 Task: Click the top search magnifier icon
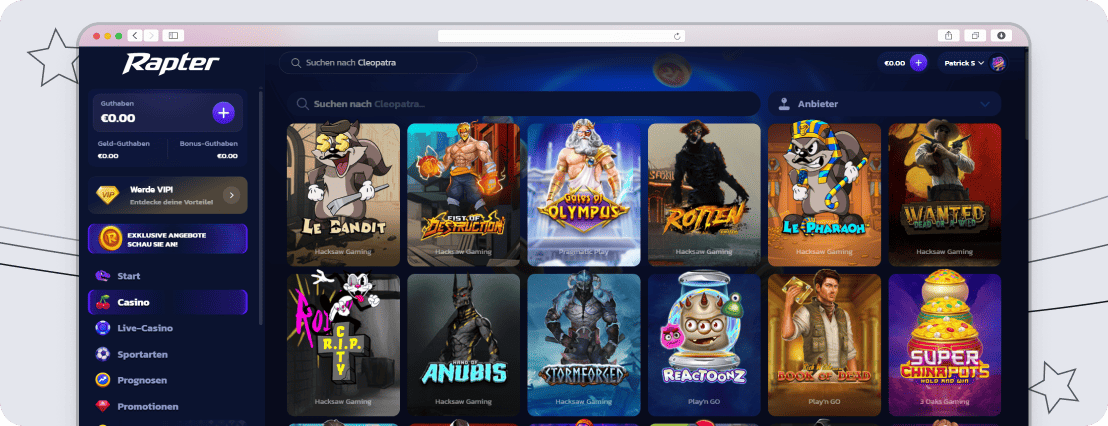pos(295,63)
